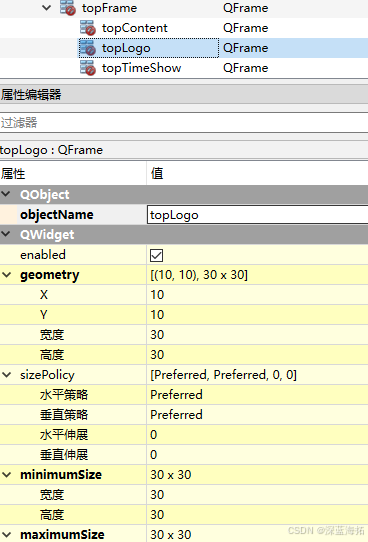368x542 pixels.
Task: Collapse the sizePolicy property
Action: pos(7,375)
